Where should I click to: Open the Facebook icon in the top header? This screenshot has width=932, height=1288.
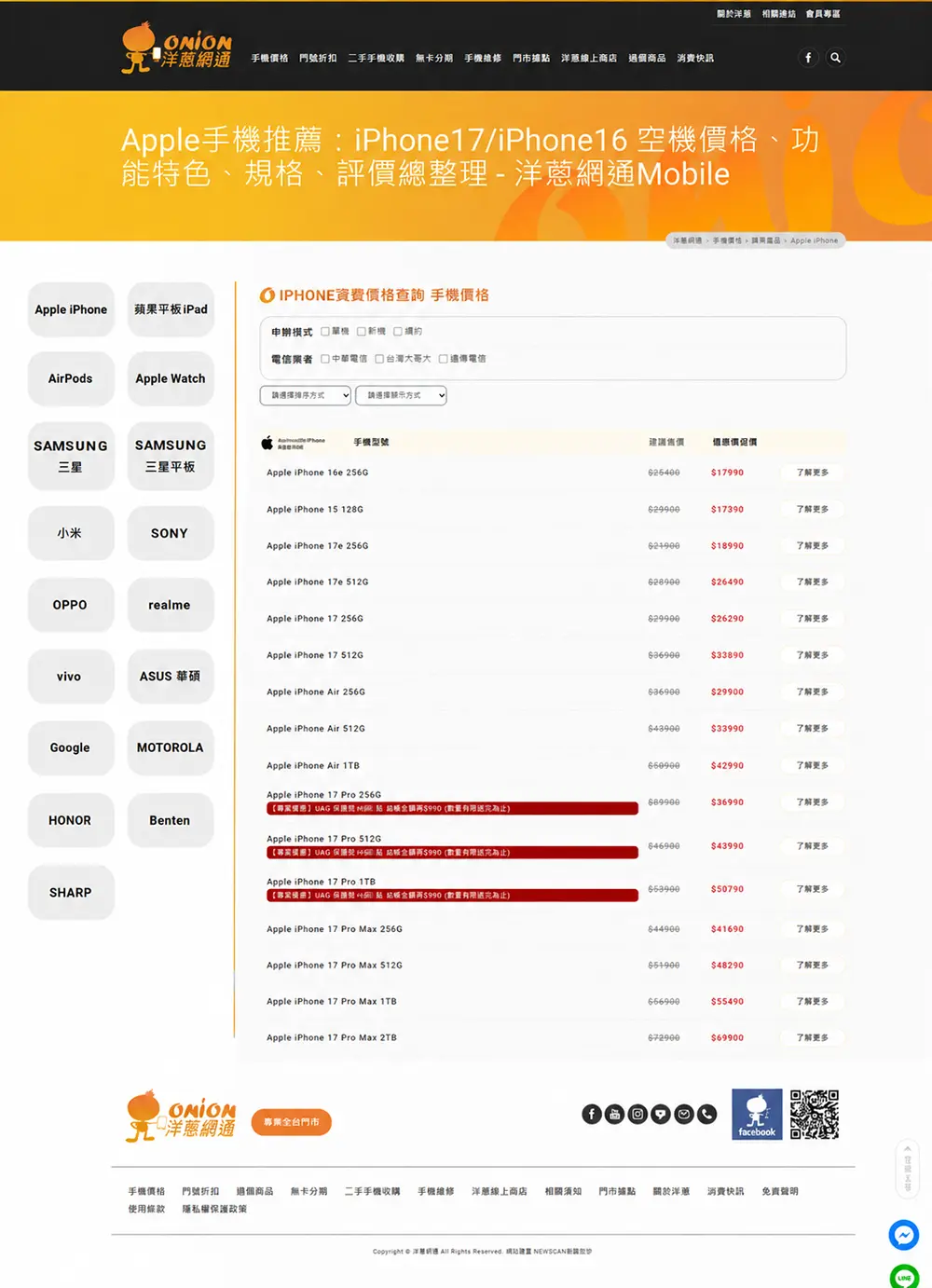click(x=808, y=58)
